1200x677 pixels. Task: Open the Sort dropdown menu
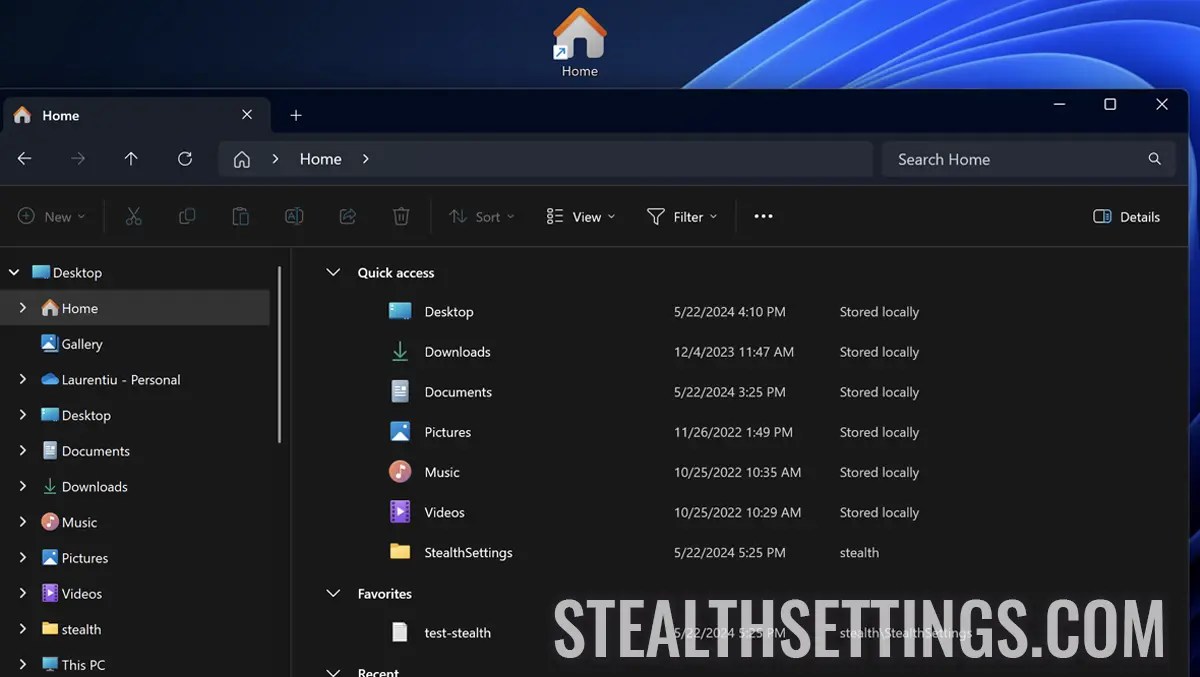tap(481, 216)
